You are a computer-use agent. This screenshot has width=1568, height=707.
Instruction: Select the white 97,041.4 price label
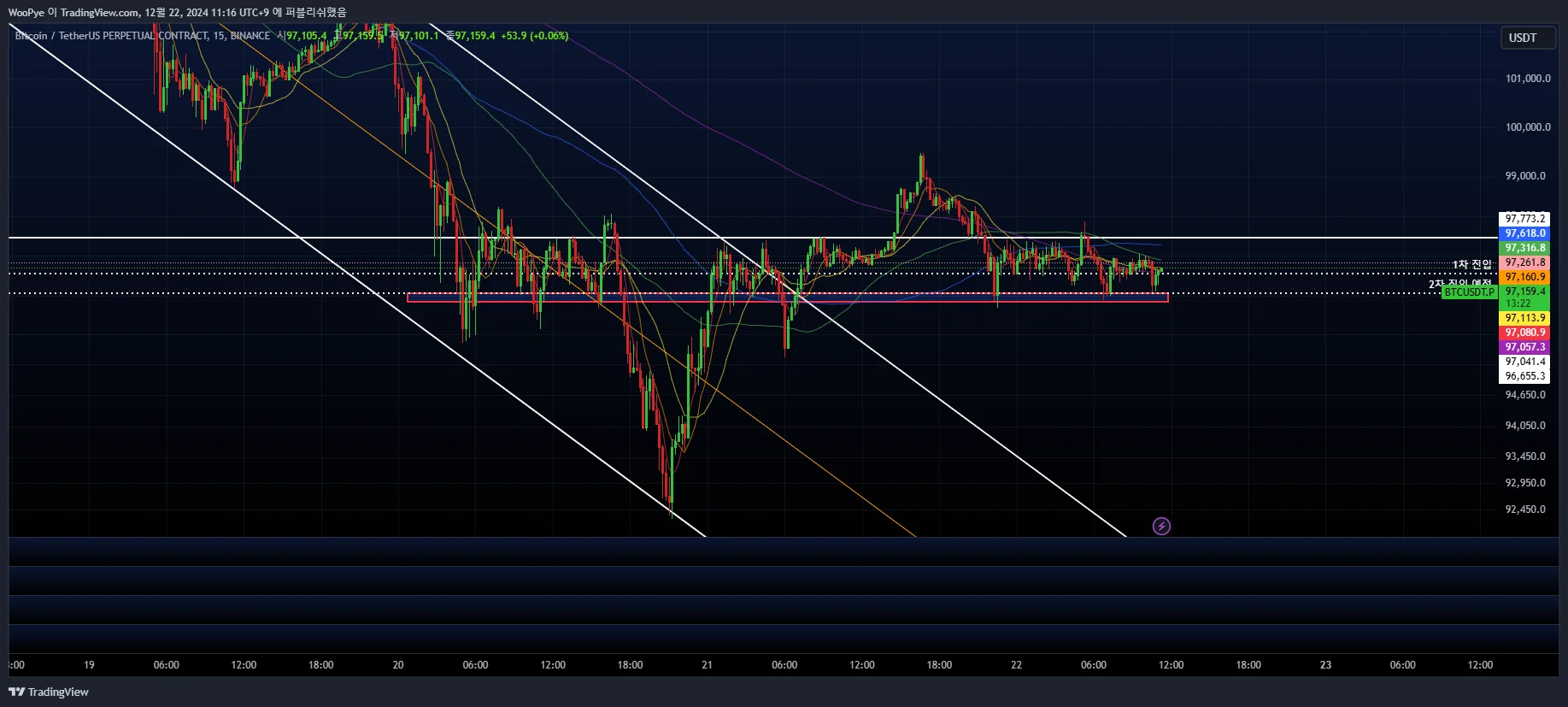tap(1524, 362)
